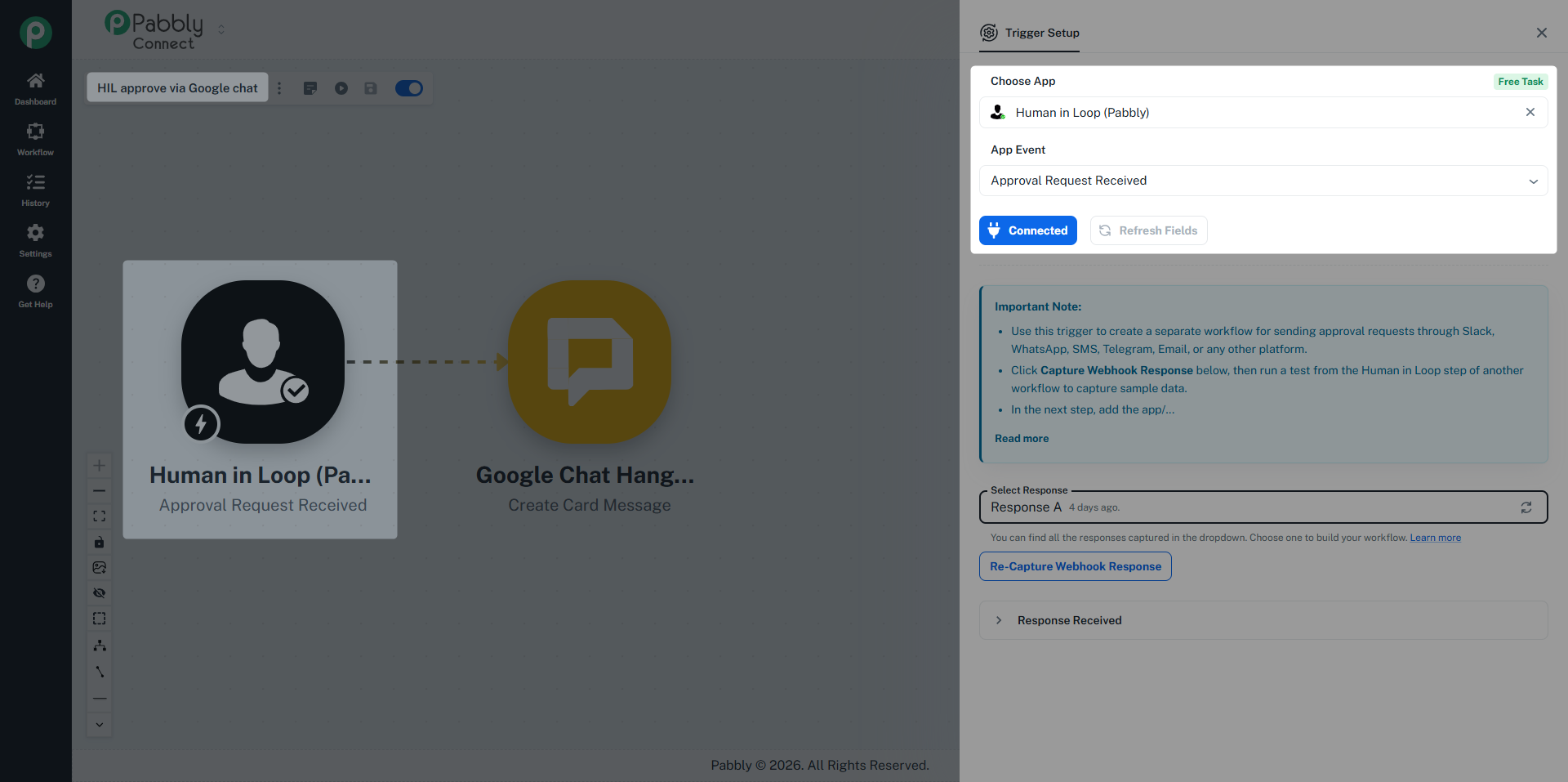Click the 'Create Card Message' node subtitle

pyautogui.click(x=590, y=505)
